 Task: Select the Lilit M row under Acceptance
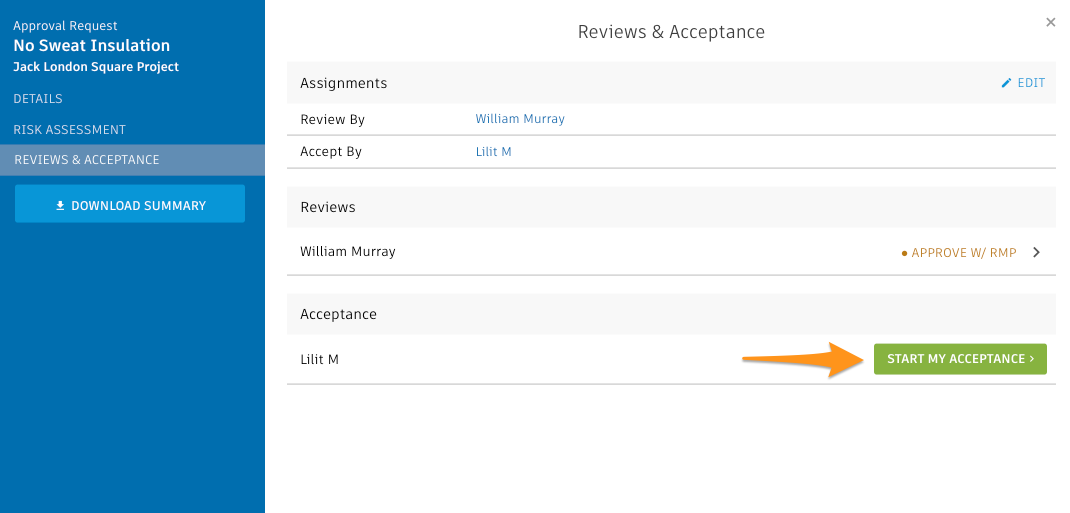tap(671, 359)
